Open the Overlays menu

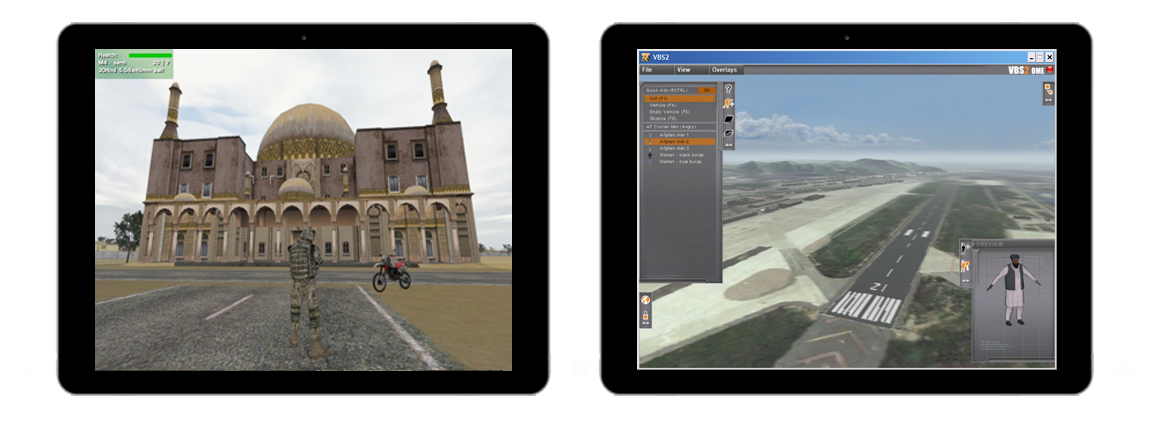[724, 70]
